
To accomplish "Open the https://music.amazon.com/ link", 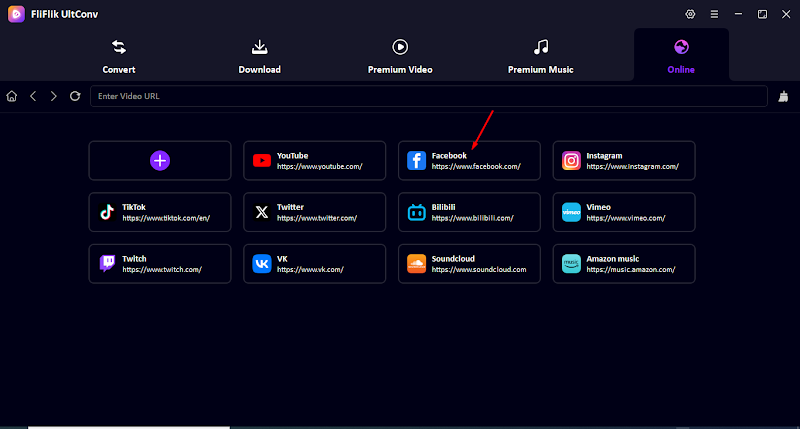I will (631, 270).
